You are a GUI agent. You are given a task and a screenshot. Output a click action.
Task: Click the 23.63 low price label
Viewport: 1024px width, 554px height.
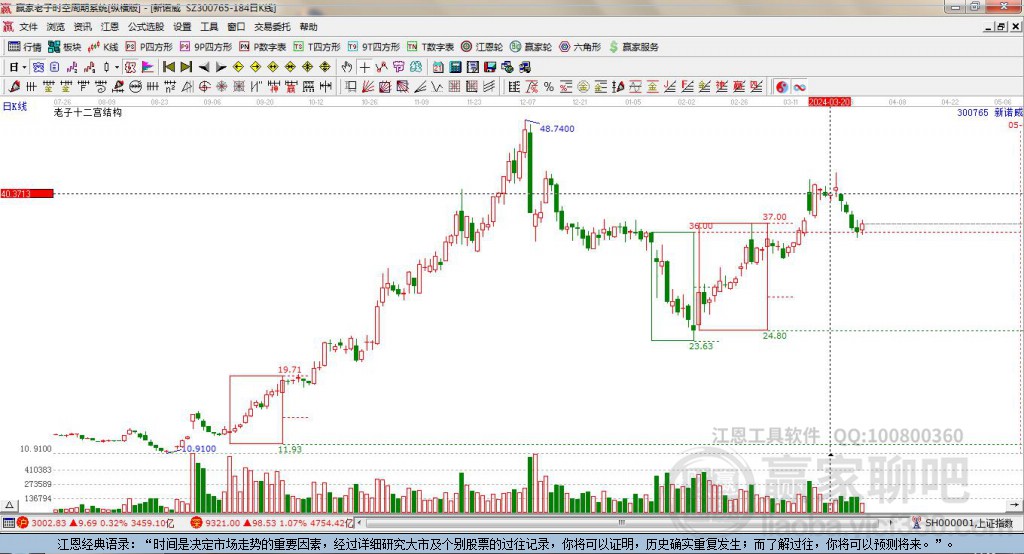pyautogui.click(x=701, y=346)
